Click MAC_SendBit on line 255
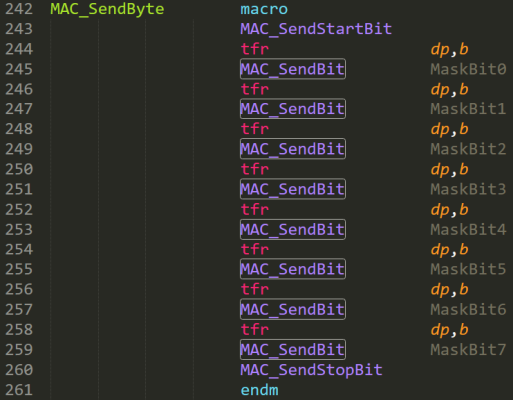This screenshot has height=400, width=513. (293, 269)
